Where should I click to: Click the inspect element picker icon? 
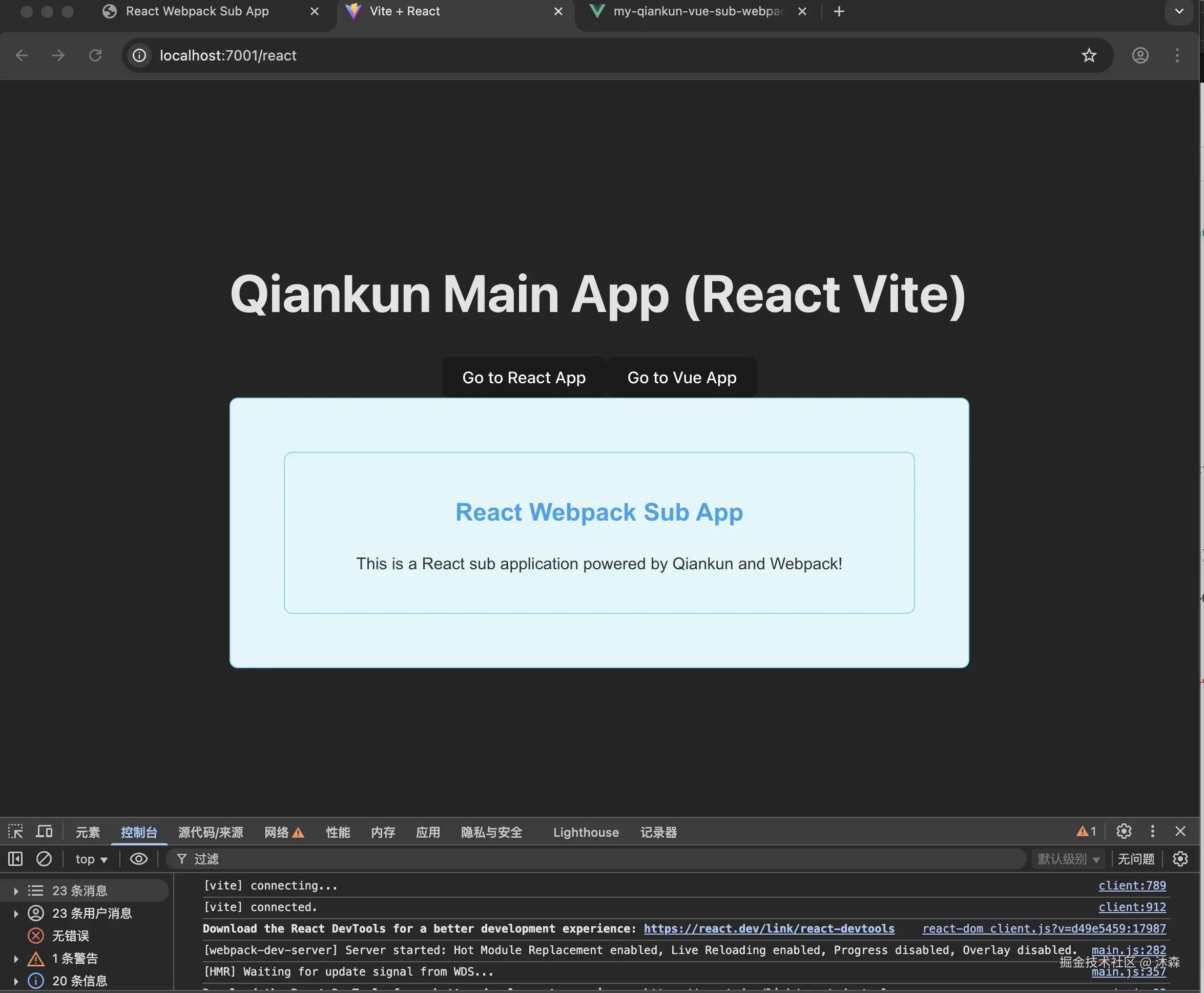(x=15, y=832)
